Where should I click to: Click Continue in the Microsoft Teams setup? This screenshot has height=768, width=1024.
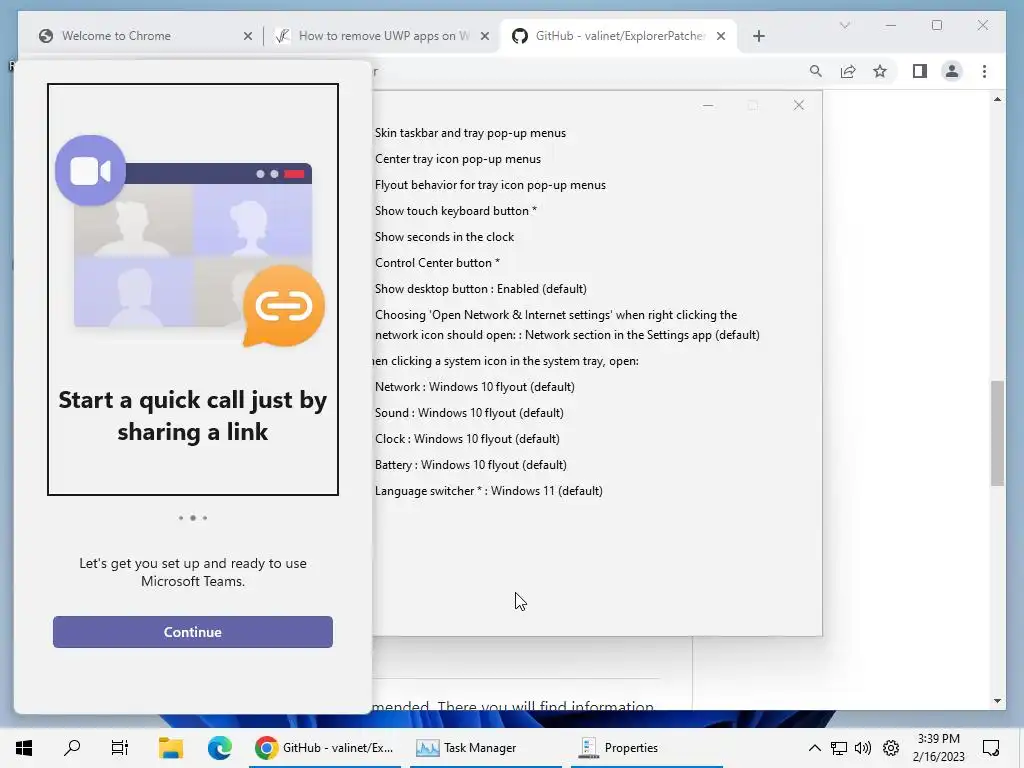[193, 632]
